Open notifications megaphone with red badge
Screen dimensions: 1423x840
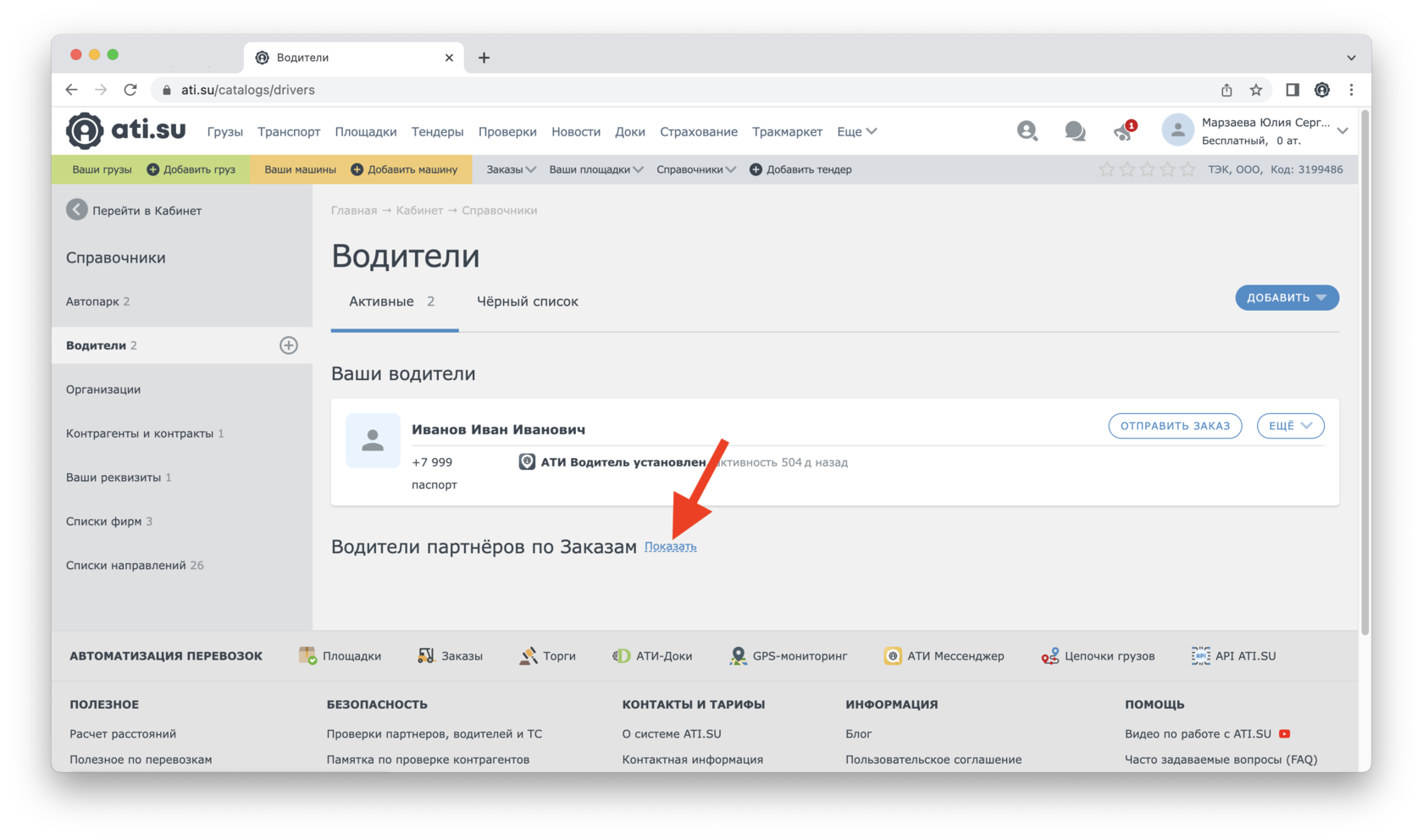(1124, 131)
